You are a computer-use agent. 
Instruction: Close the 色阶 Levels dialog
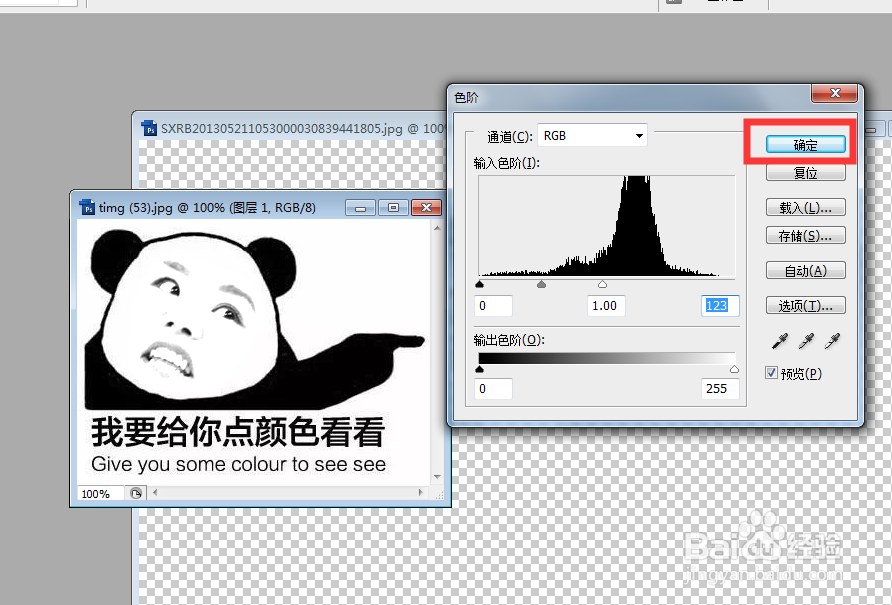[x=835, y=93]
